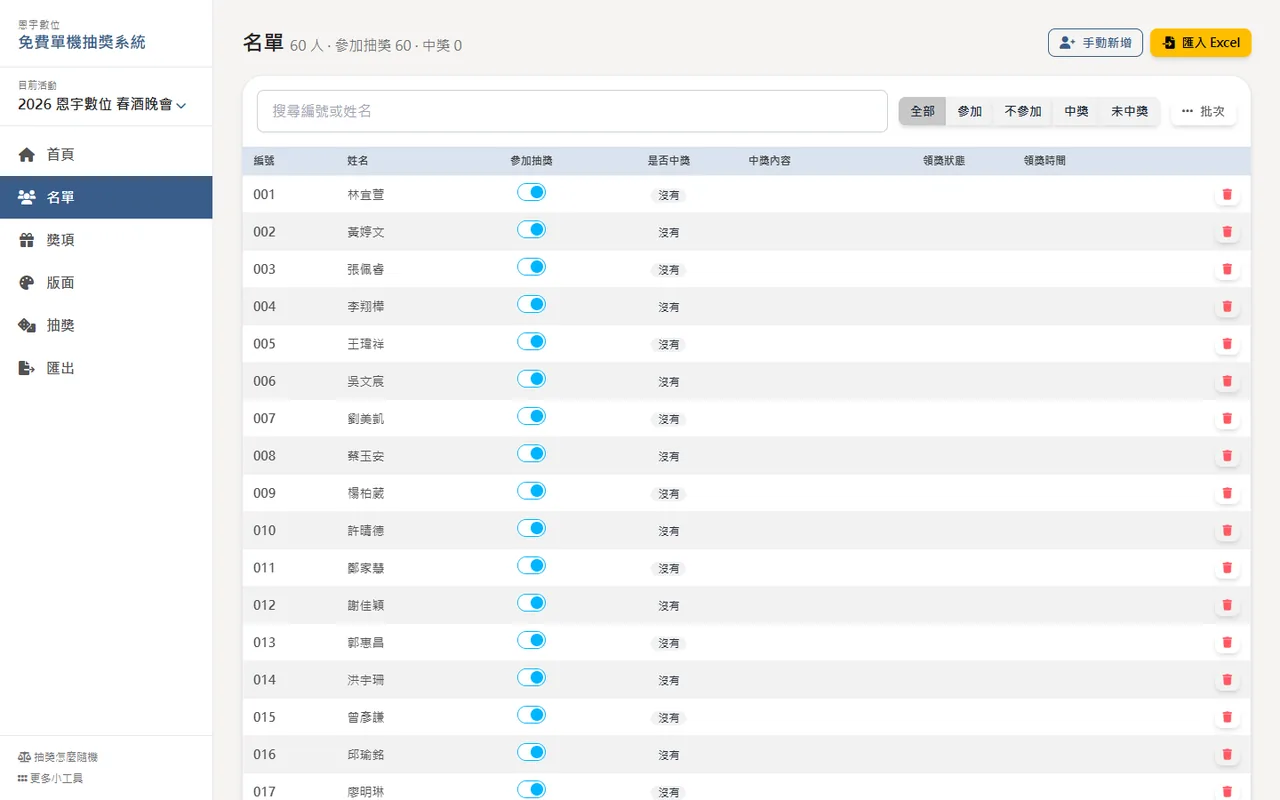Switch off 參加抽獎 for entry 008
The image size is (1280, 800).
tap(531, 453)
